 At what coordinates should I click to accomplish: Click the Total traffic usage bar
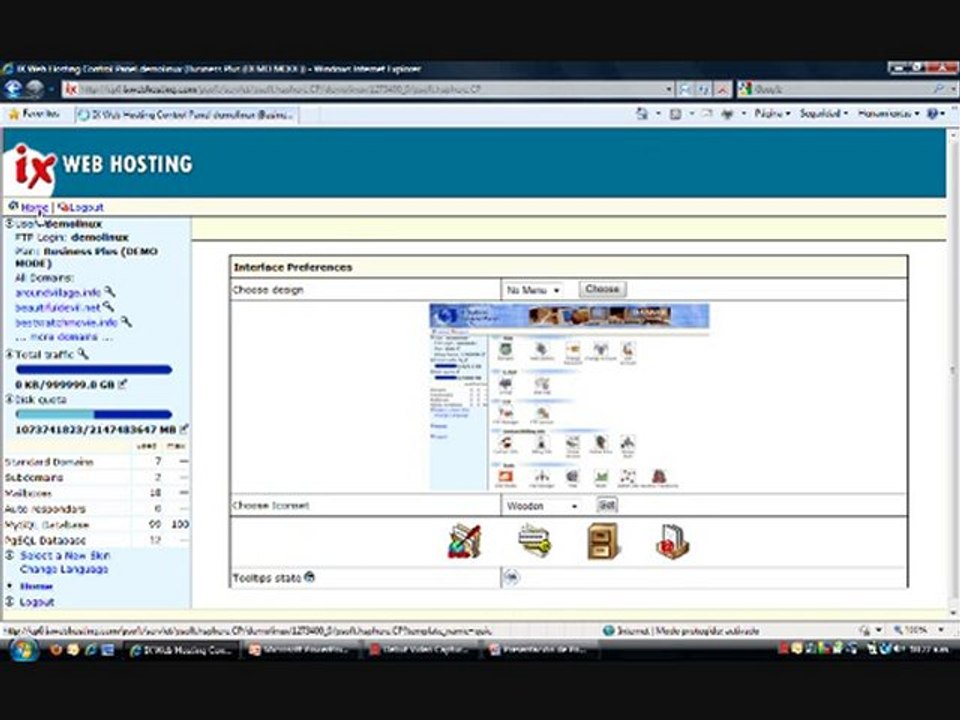[x=94, y=369]
